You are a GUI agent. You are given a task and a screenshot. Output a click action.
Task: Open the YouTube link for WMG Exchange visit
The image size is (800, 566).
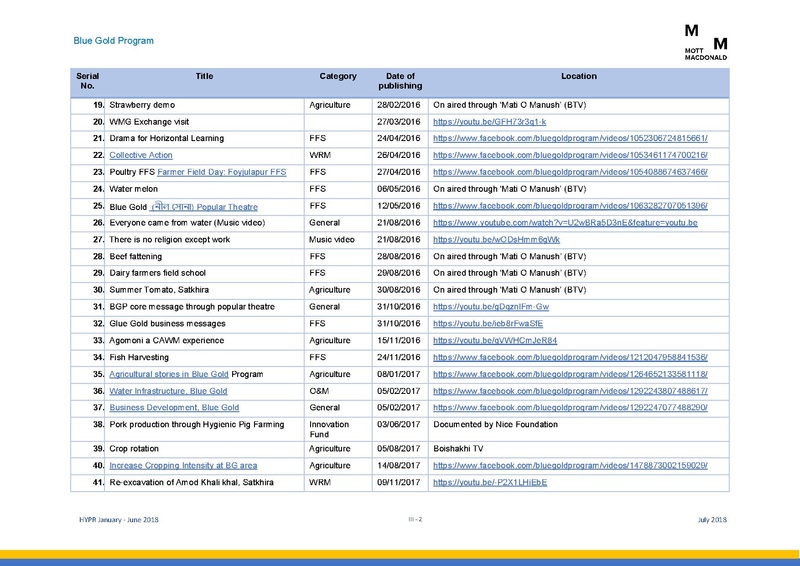coord(489,121)
